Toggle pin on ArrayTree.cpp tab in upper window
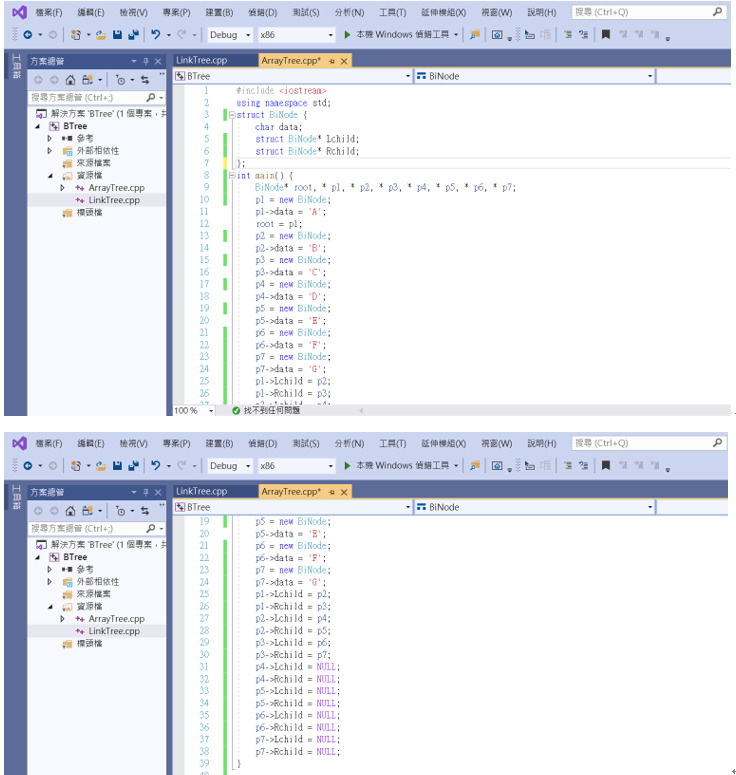 (332, 61)
